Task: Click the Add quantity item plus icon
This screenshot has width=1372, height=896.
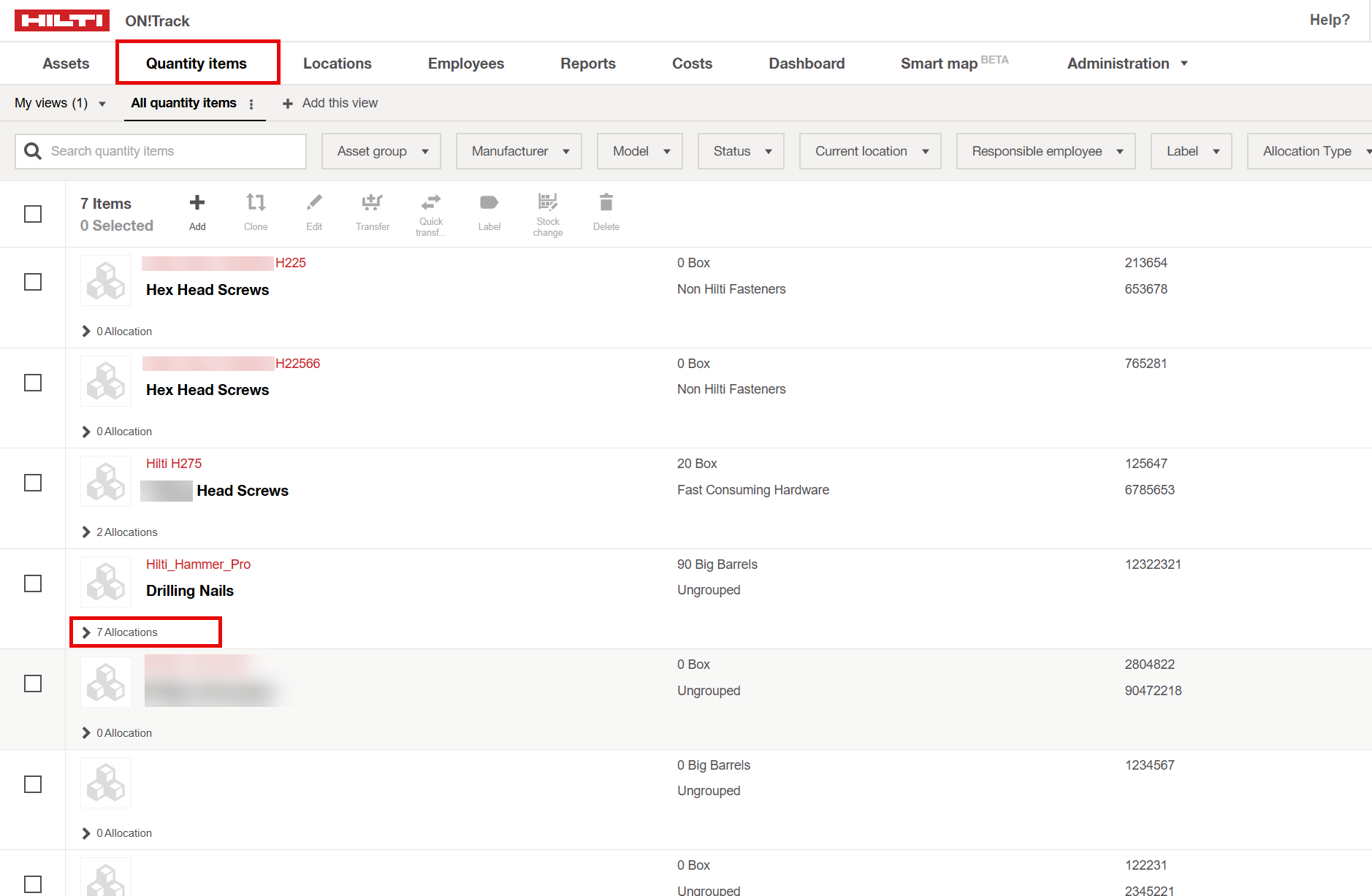Action: [x=197, y=203]
